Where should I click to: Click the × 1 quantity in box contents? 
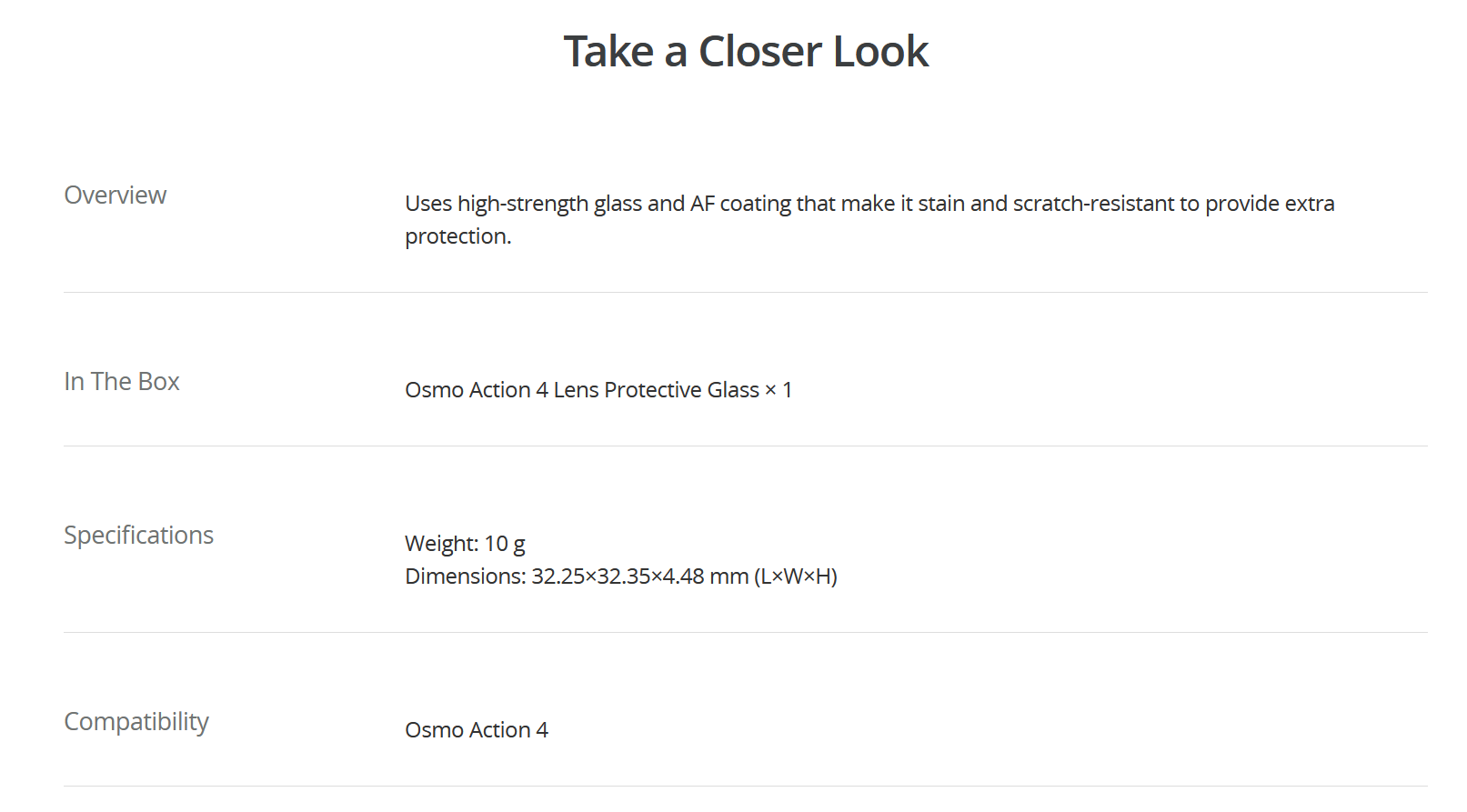(x=779, y=390)
